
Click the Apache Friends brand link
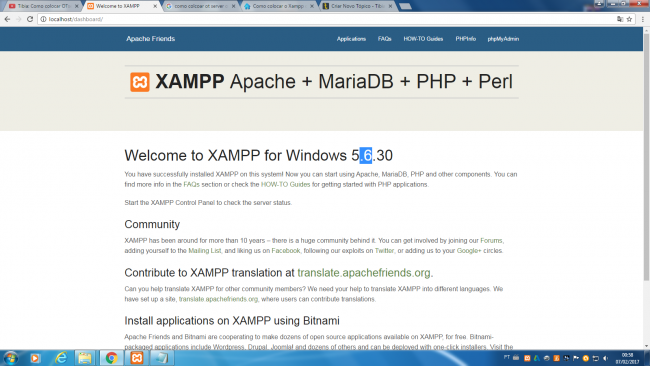[x=150, y=39]
